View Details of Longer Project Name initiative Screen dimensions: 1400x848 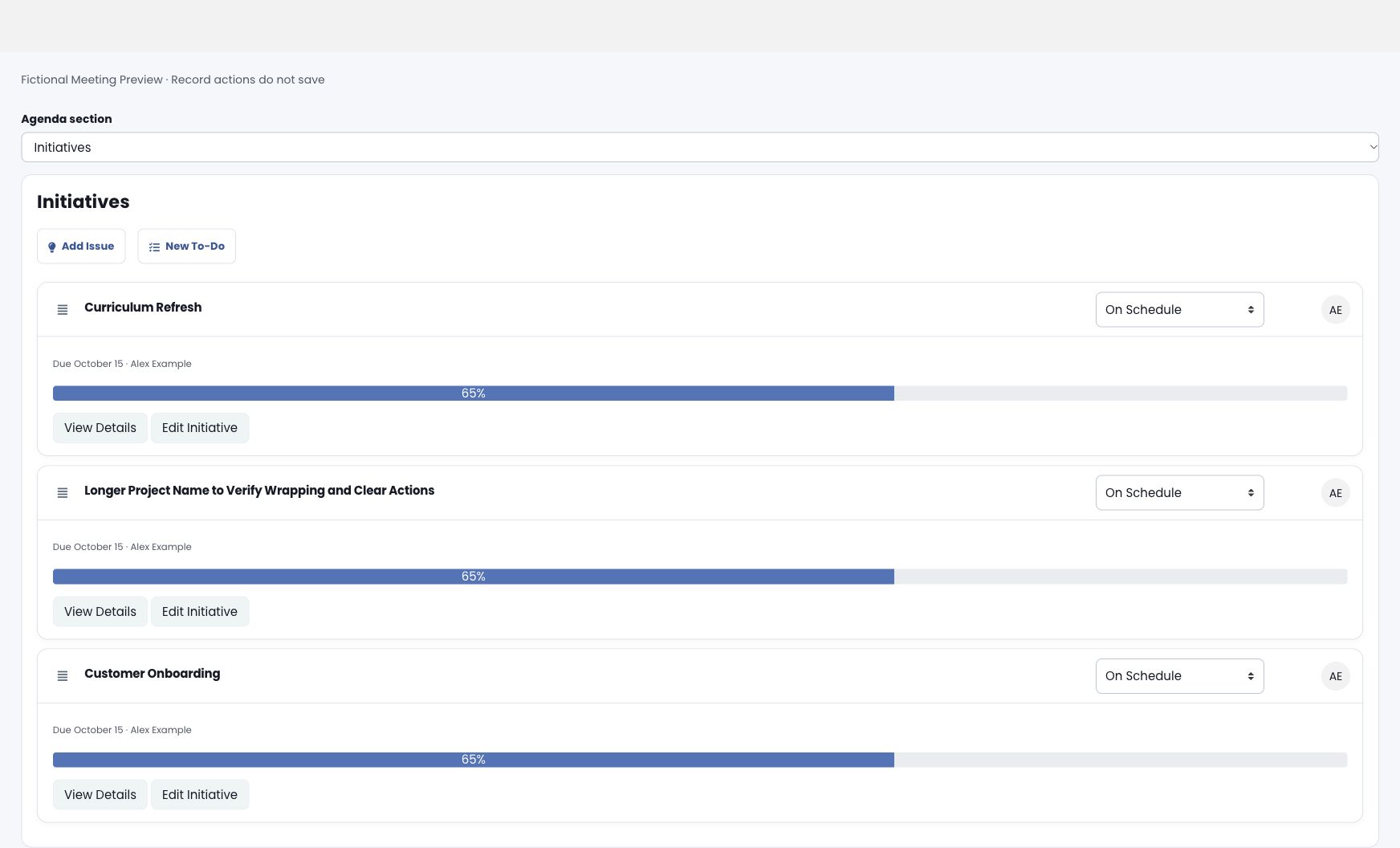100,611
